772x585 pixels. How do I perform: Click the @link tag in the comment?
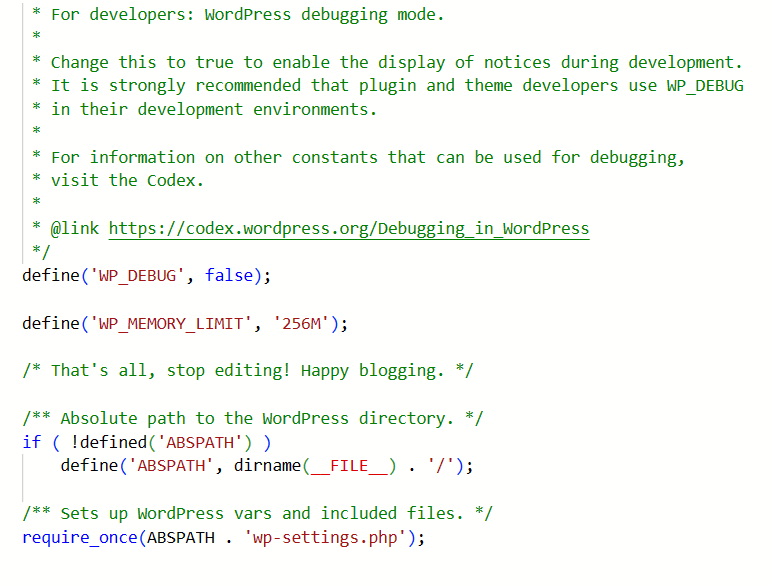click(75, 228)
